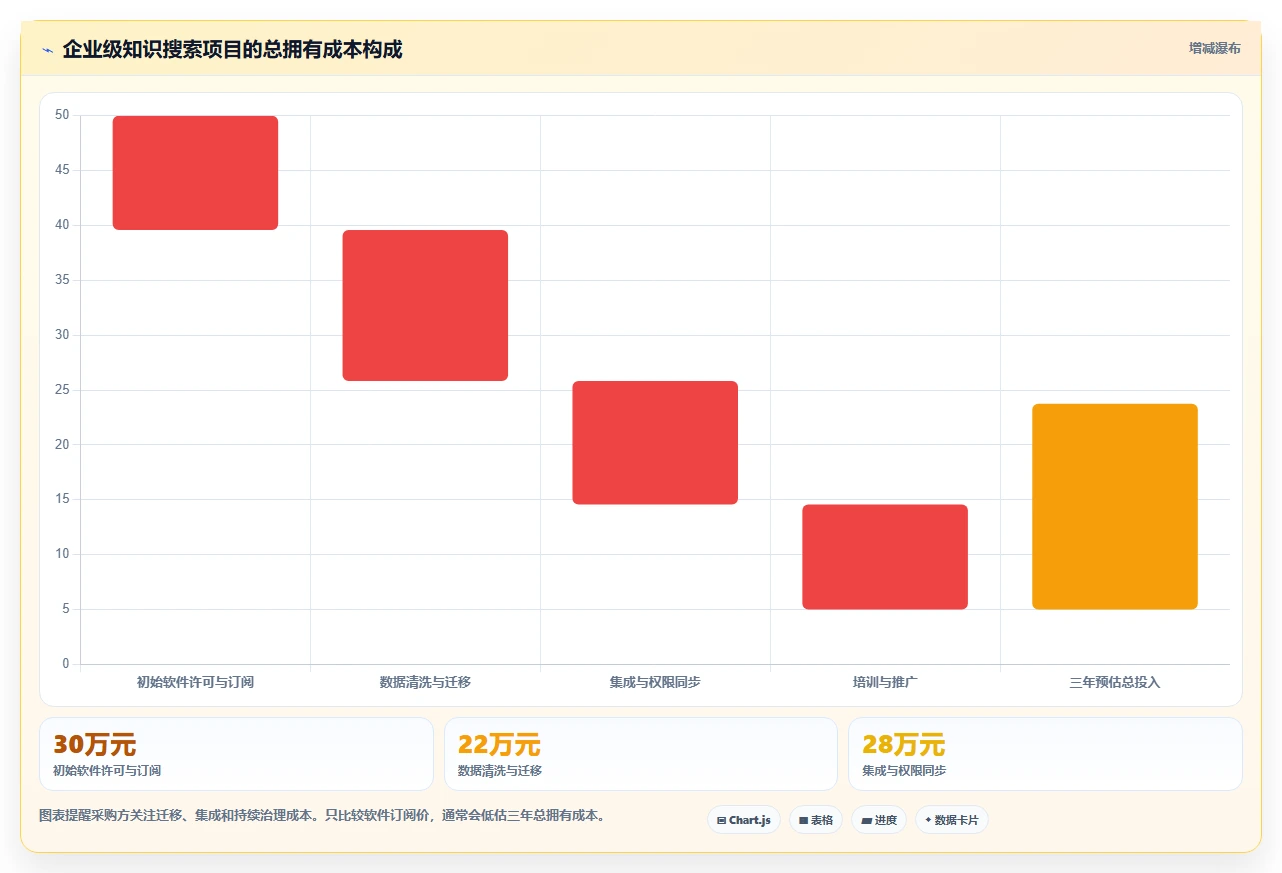Select the 22万元 data card
This screenshot has height=873, width=1282.
(641, 754)
